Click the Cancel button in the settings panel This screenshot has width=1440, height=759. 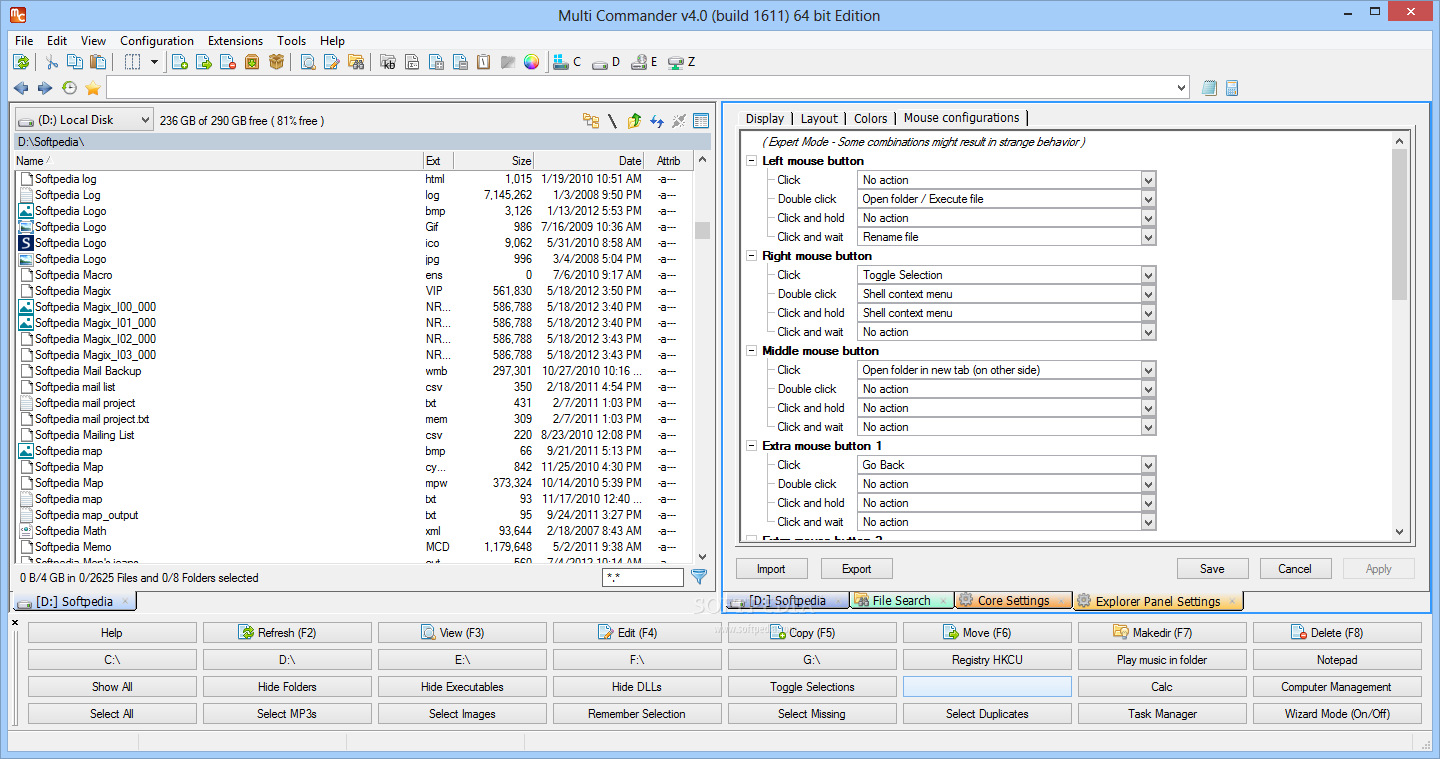1295,569
